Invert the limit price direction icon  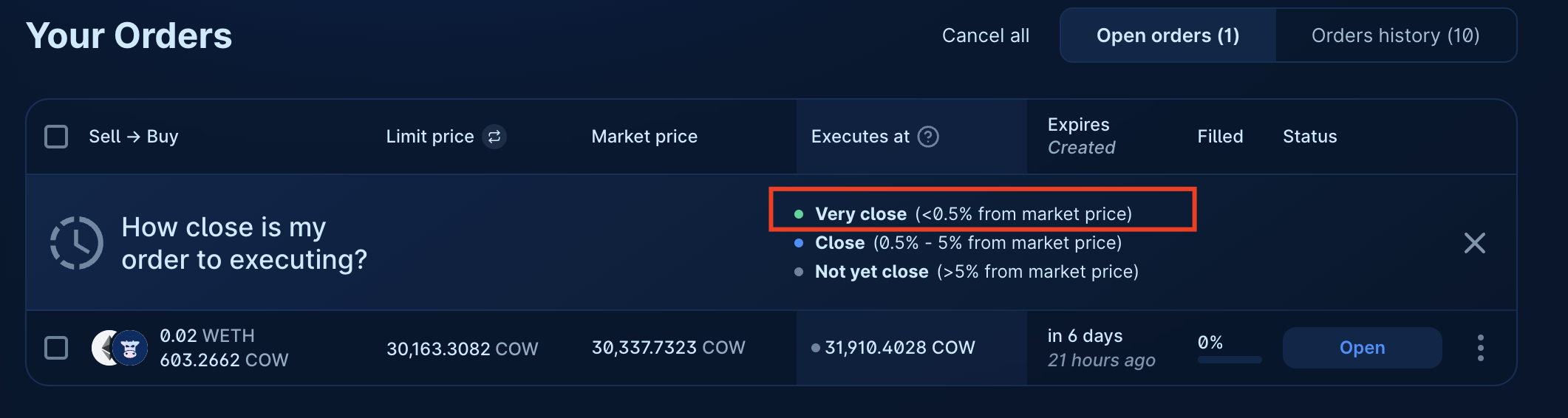[x=494, y=137]
